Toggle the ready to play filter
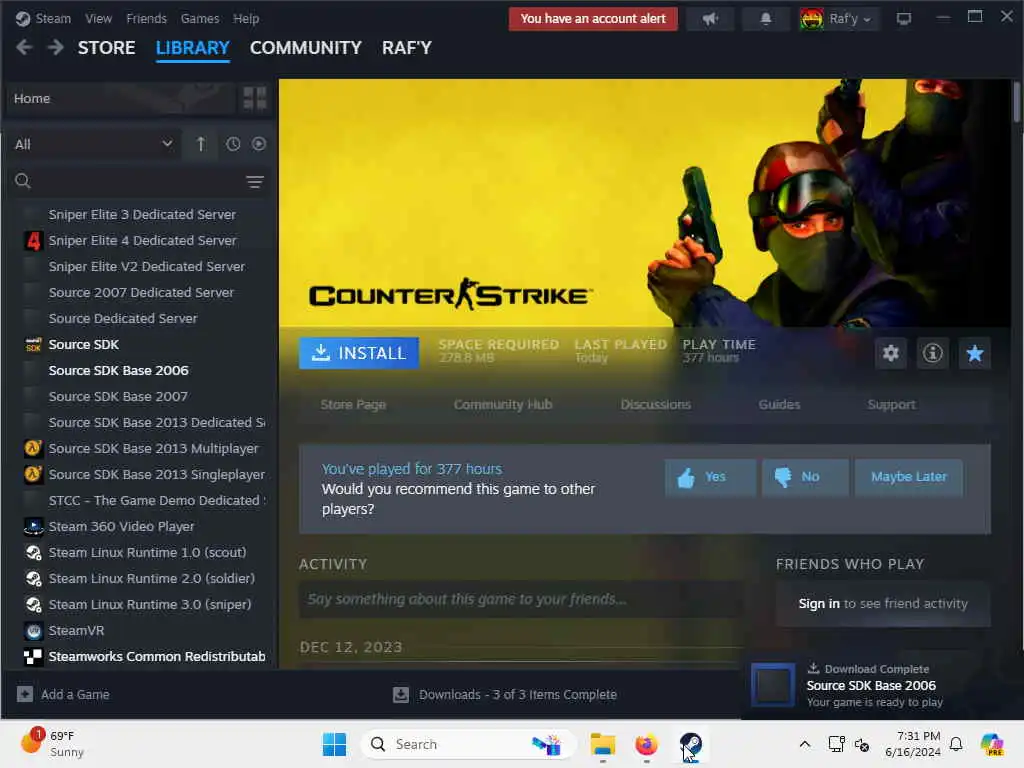1024x768 pixels. click(x=259, y=144)
